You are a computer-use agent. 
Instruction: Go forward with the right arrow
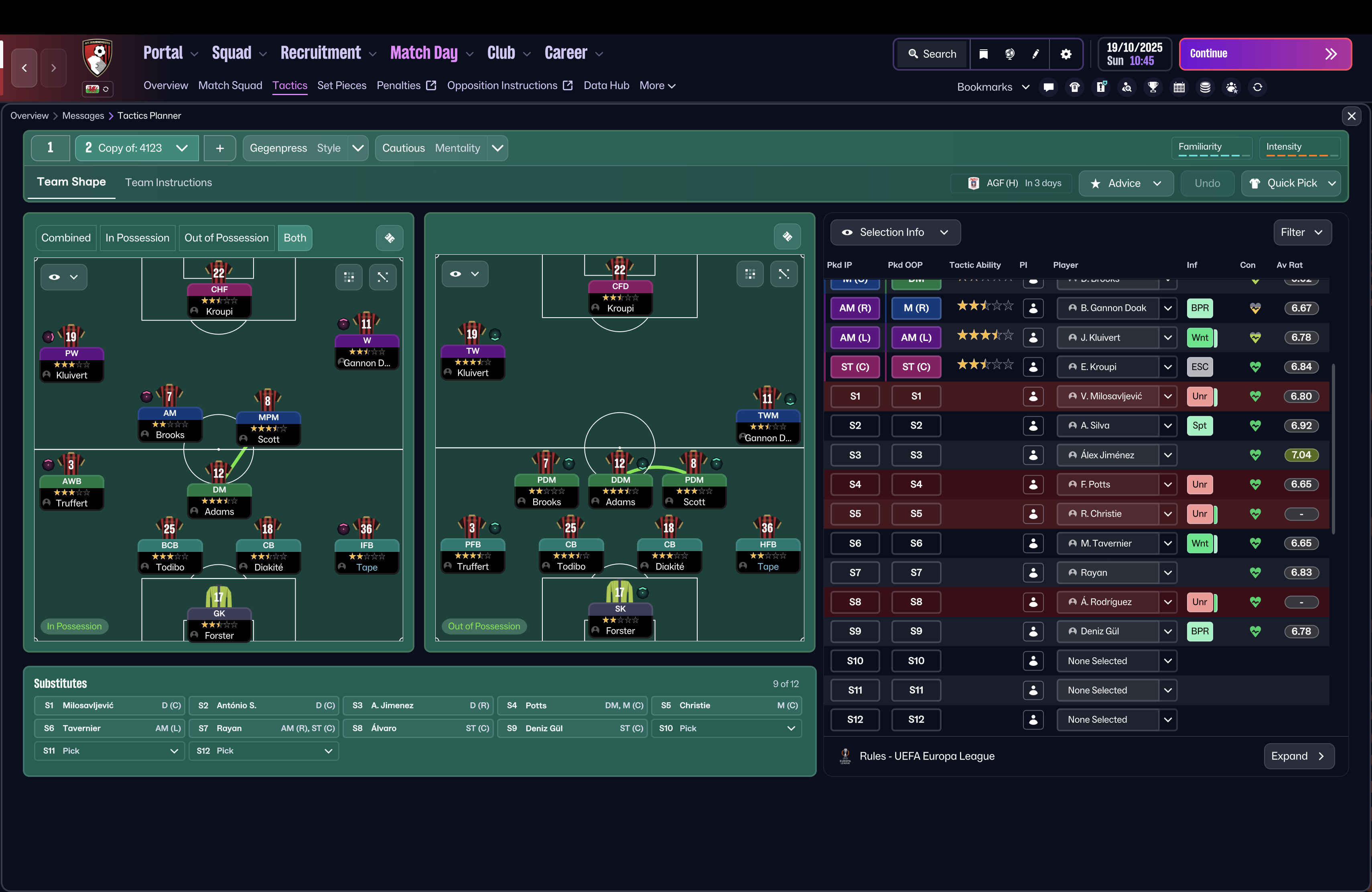point(54,67)
